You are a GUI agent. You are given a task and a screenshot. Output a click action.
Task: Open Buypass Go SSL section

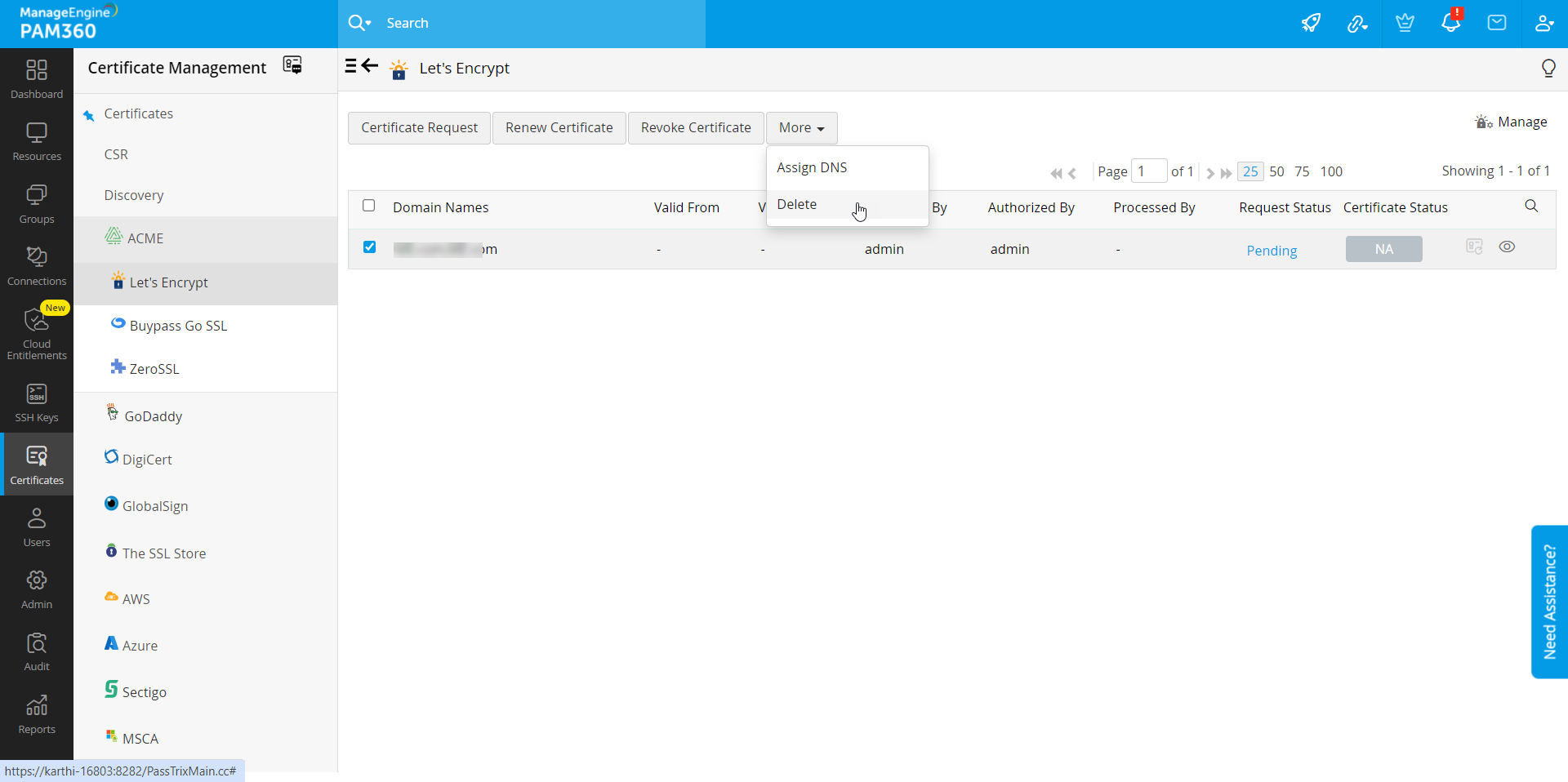[x=178, y=326]
